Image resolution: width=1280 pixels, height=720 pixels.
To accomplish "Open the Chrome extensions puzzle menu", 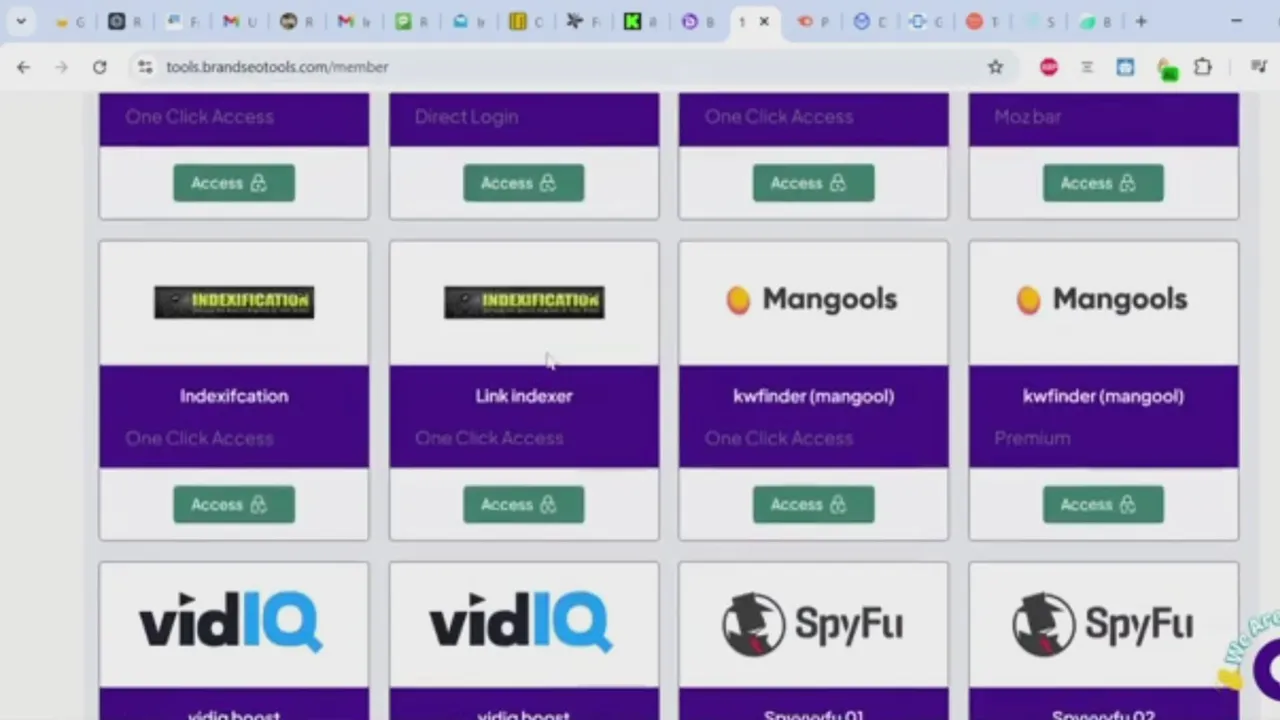I will [1203, 67].
